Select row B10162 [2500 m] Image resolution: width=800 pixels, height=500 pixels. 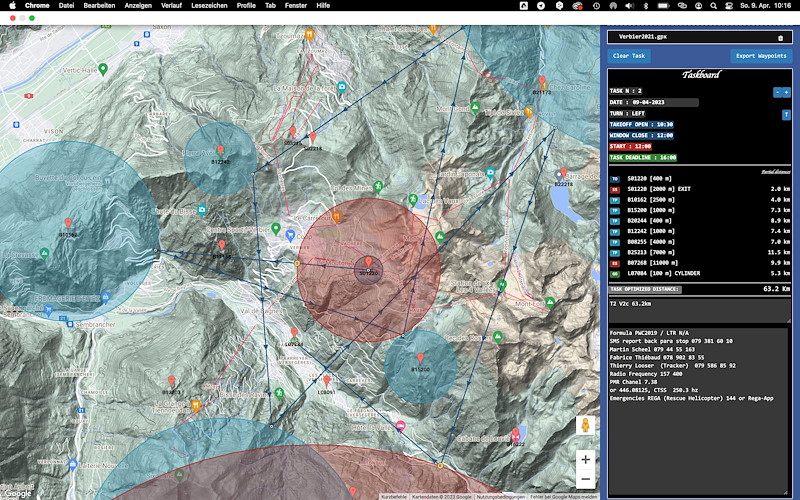(x=700, y=200)
